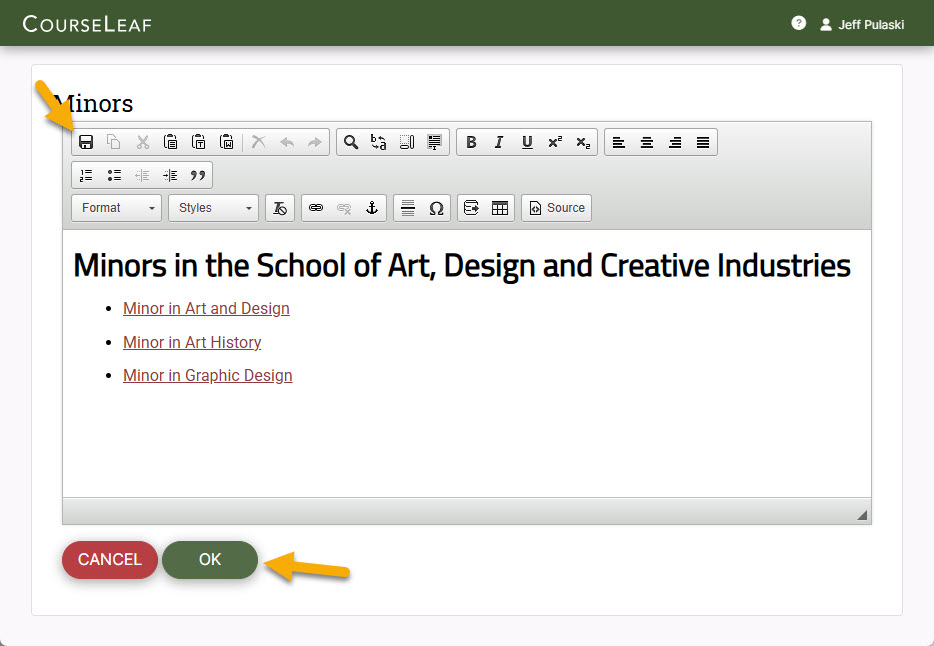Click the Paste clipboard icon
This screenshot has height=646, width=934.
point(170,142)
